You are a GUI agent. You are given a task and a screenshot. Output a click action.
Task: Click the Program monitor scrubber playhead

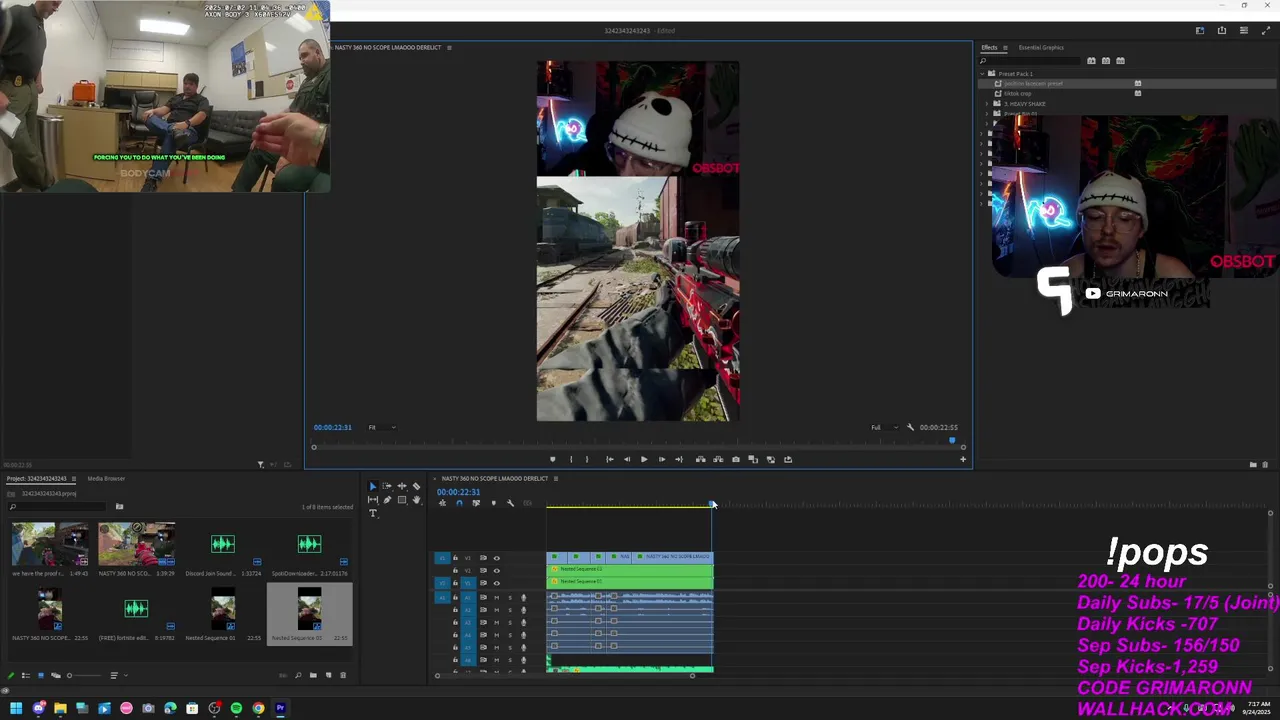(952, 440)
